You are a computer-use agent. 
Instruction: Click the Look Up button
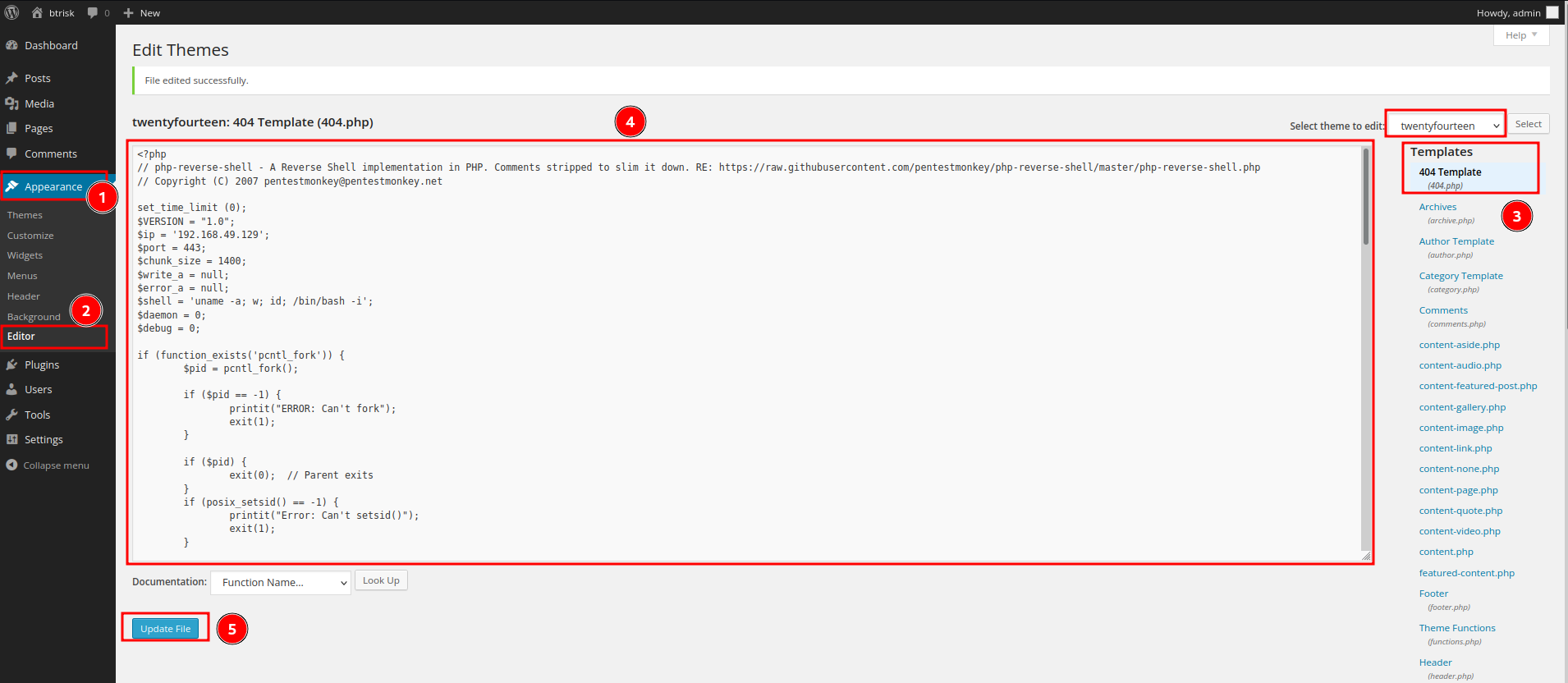(381, 580)
